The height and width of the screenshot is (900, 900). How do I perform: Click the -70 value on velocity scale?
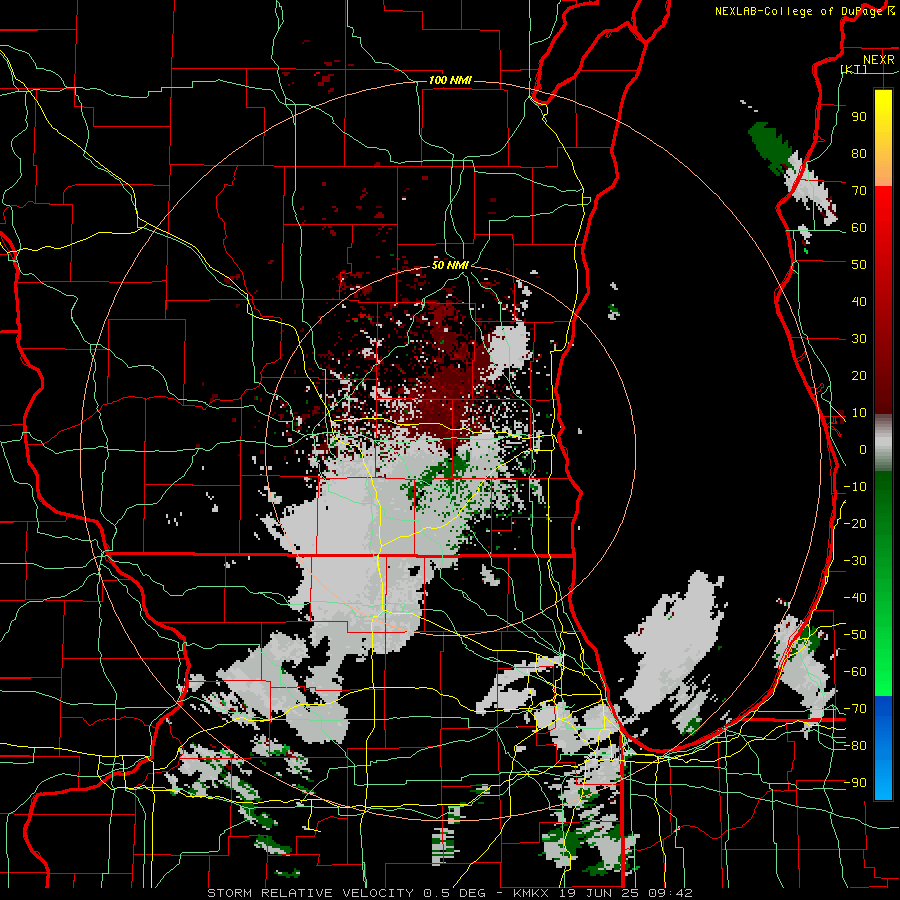tap(855, 709)
